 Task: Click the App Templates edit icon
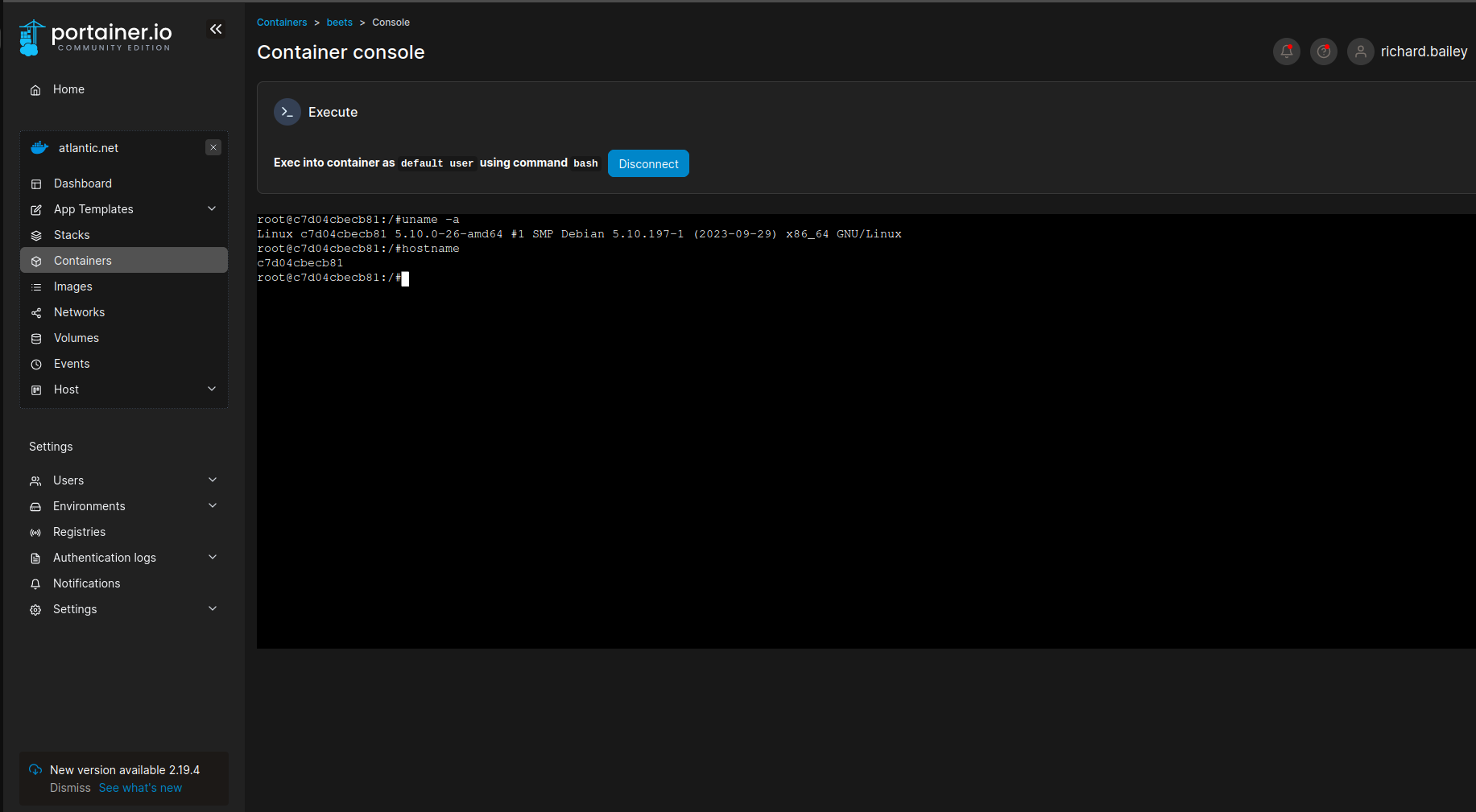36,210
